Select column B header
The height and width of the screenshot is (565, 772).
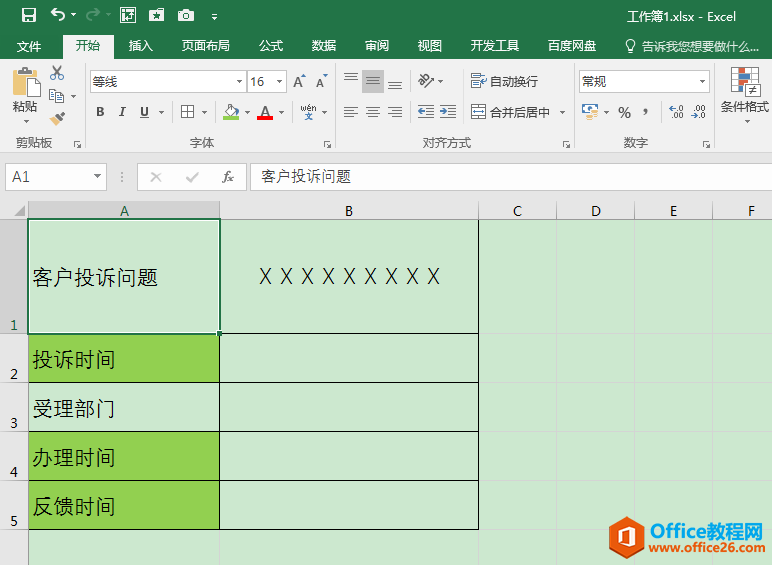pos(349,211)
